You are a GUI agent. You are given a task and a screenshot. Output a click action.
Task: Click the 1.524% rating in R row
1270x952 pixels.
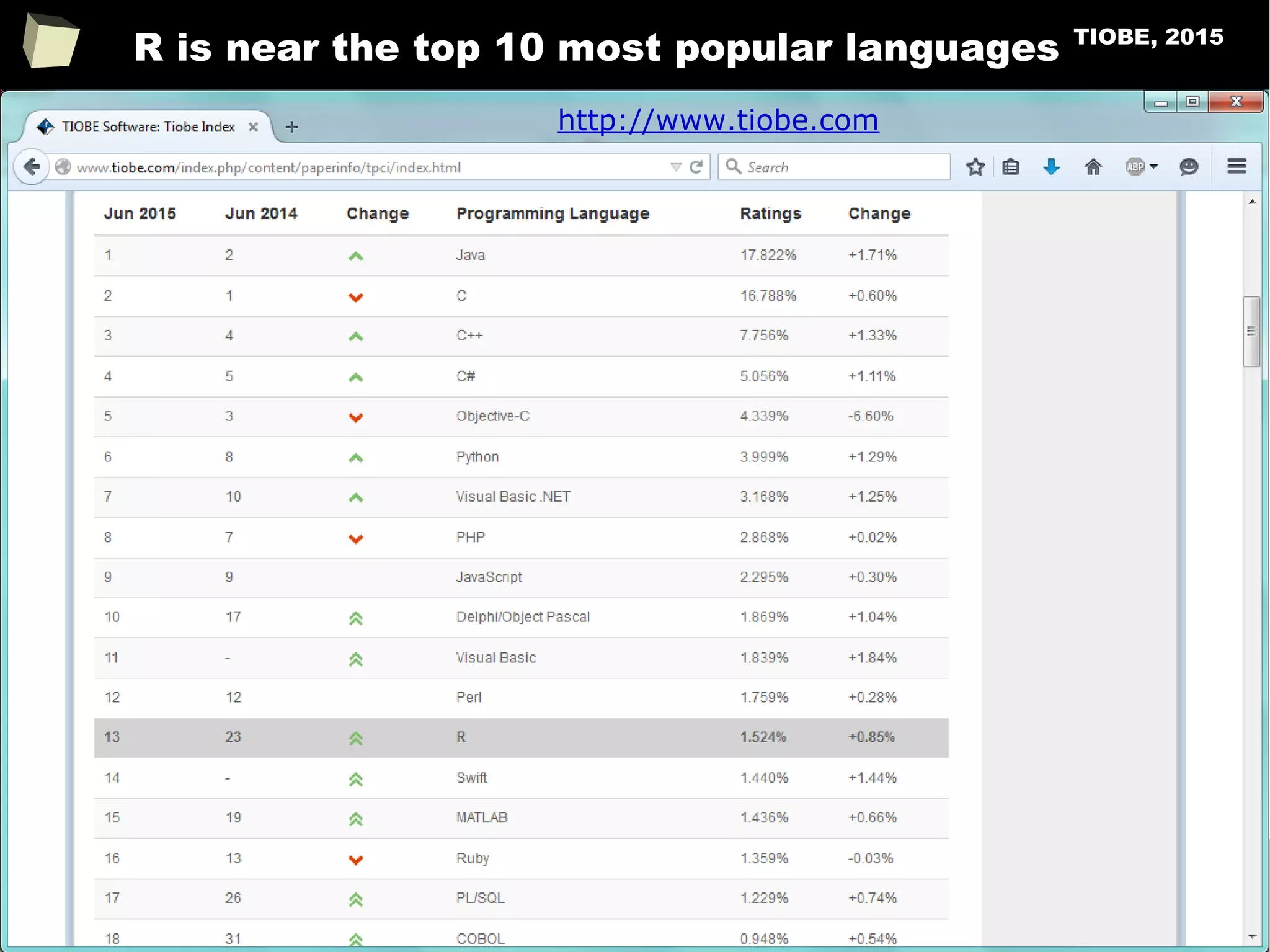(x=763, y=737)
